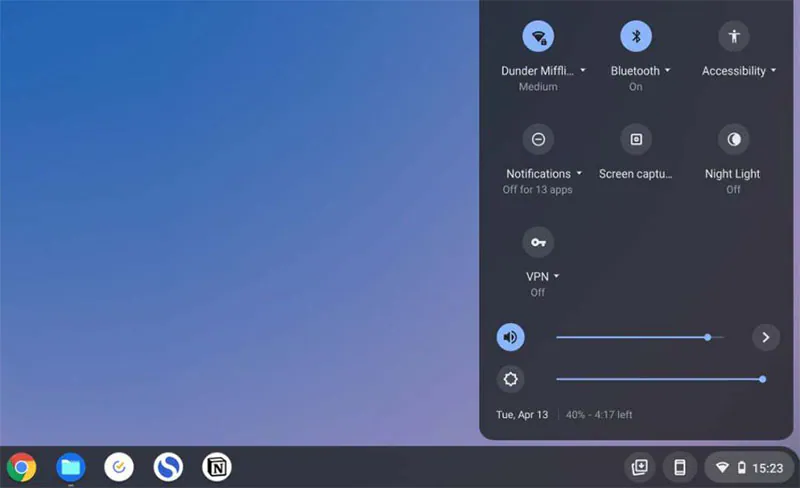Expand the Dunder Mifflin network dropdown

pos(583,71)
